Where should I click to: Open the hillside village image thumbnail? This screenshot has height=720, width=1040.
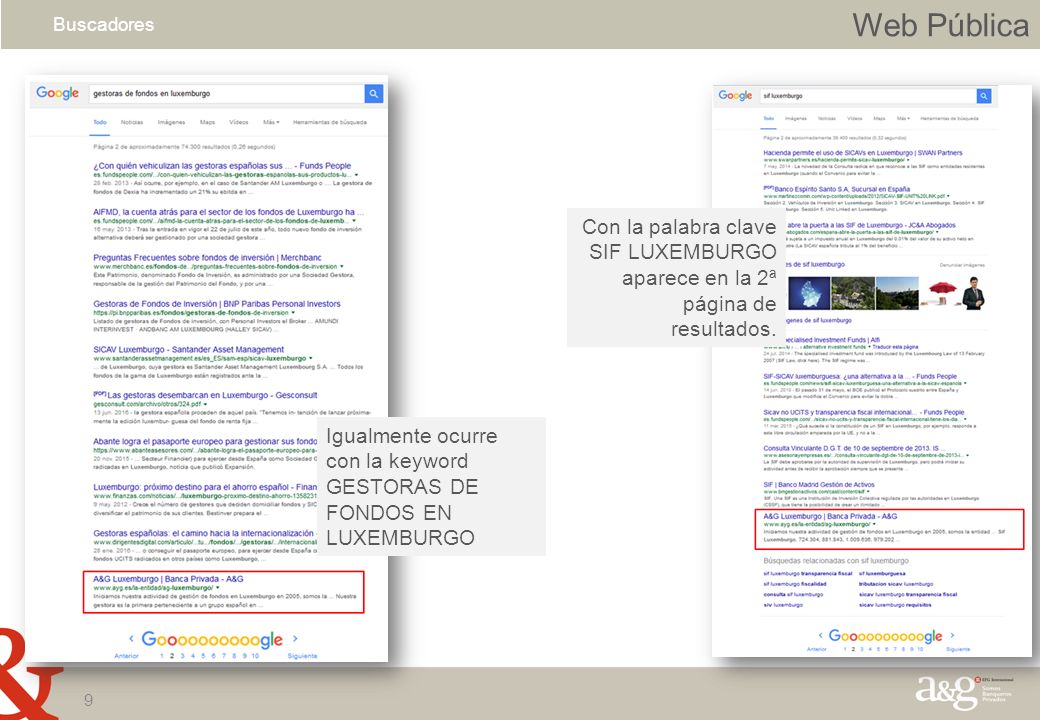853,293
